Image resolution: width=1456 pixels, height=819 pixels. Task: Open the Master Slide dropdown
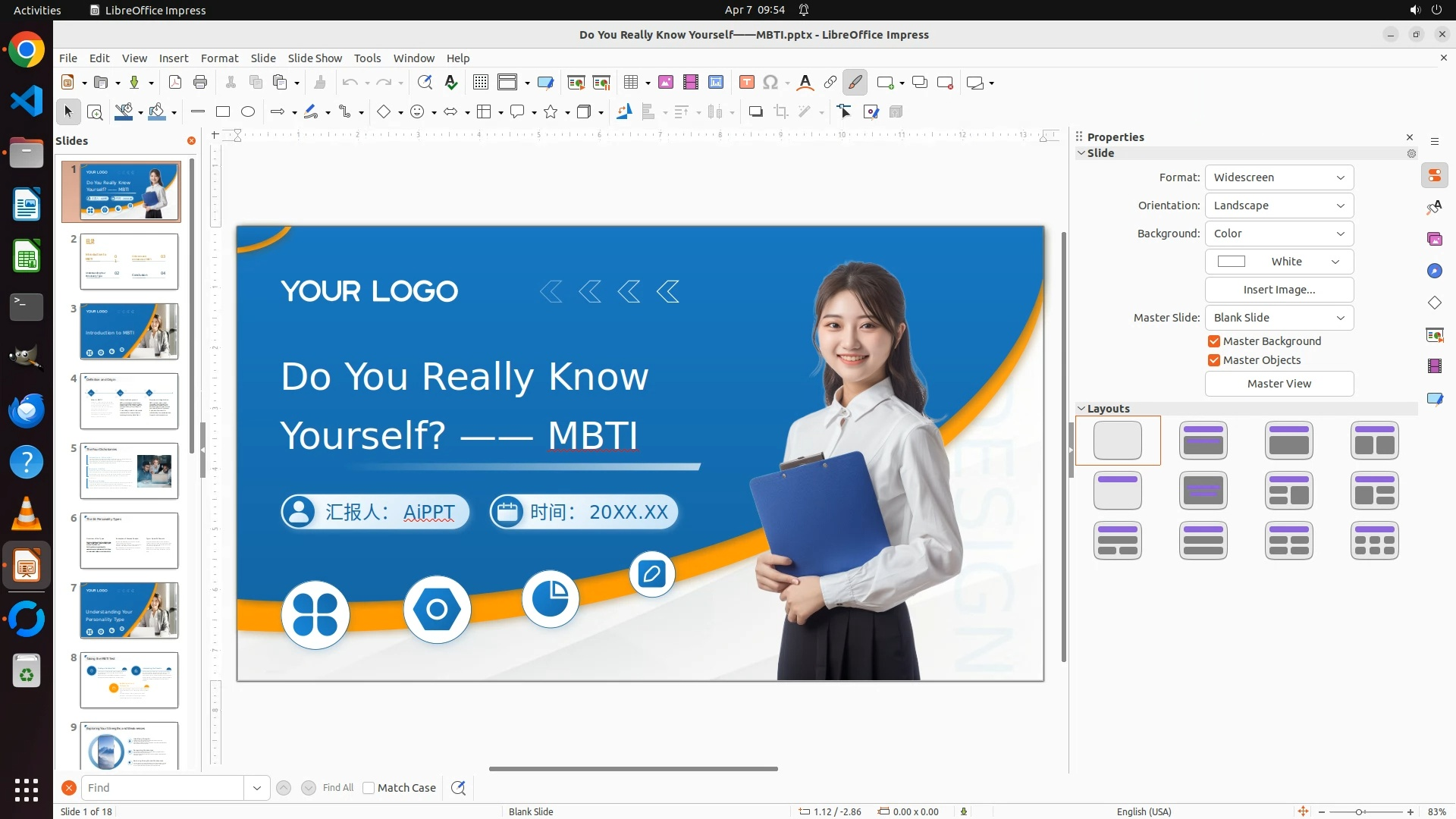(1279, 318)
